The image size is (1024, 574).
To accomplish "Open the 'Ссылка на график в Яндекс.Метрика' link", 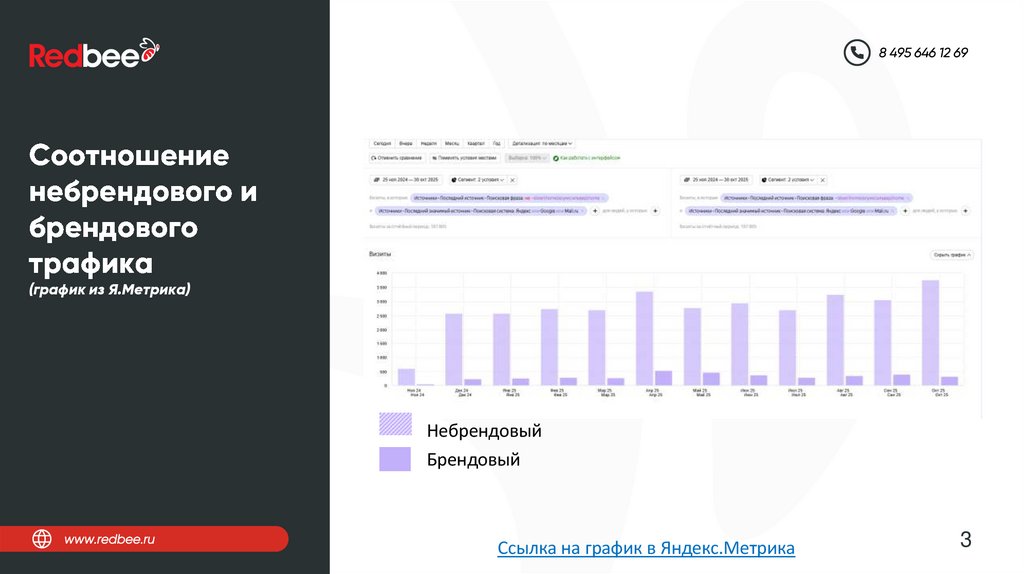I will 646,548.
